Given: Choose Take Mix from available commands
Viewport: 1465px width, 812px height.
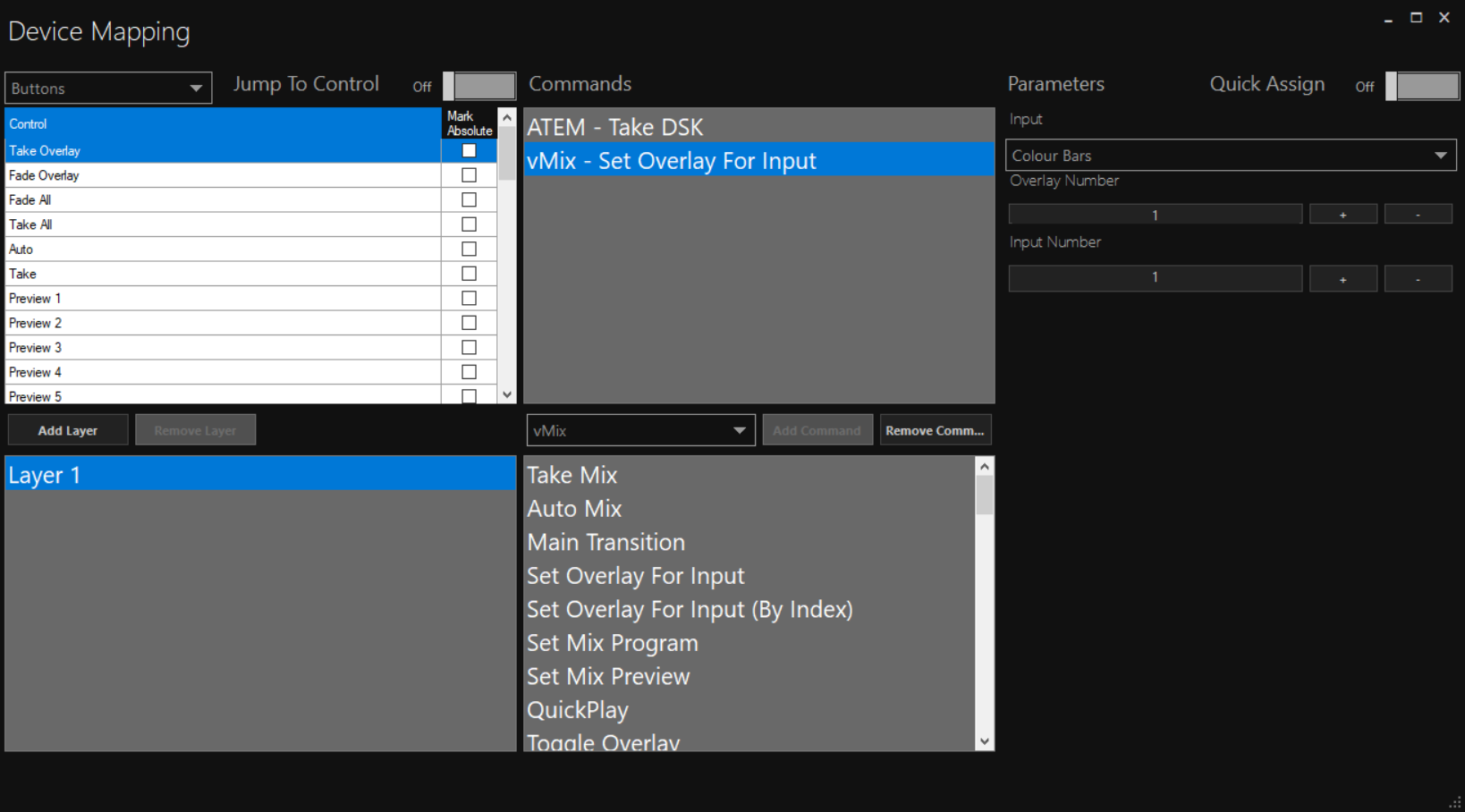Looking at the screenshot, I should 749,475.
